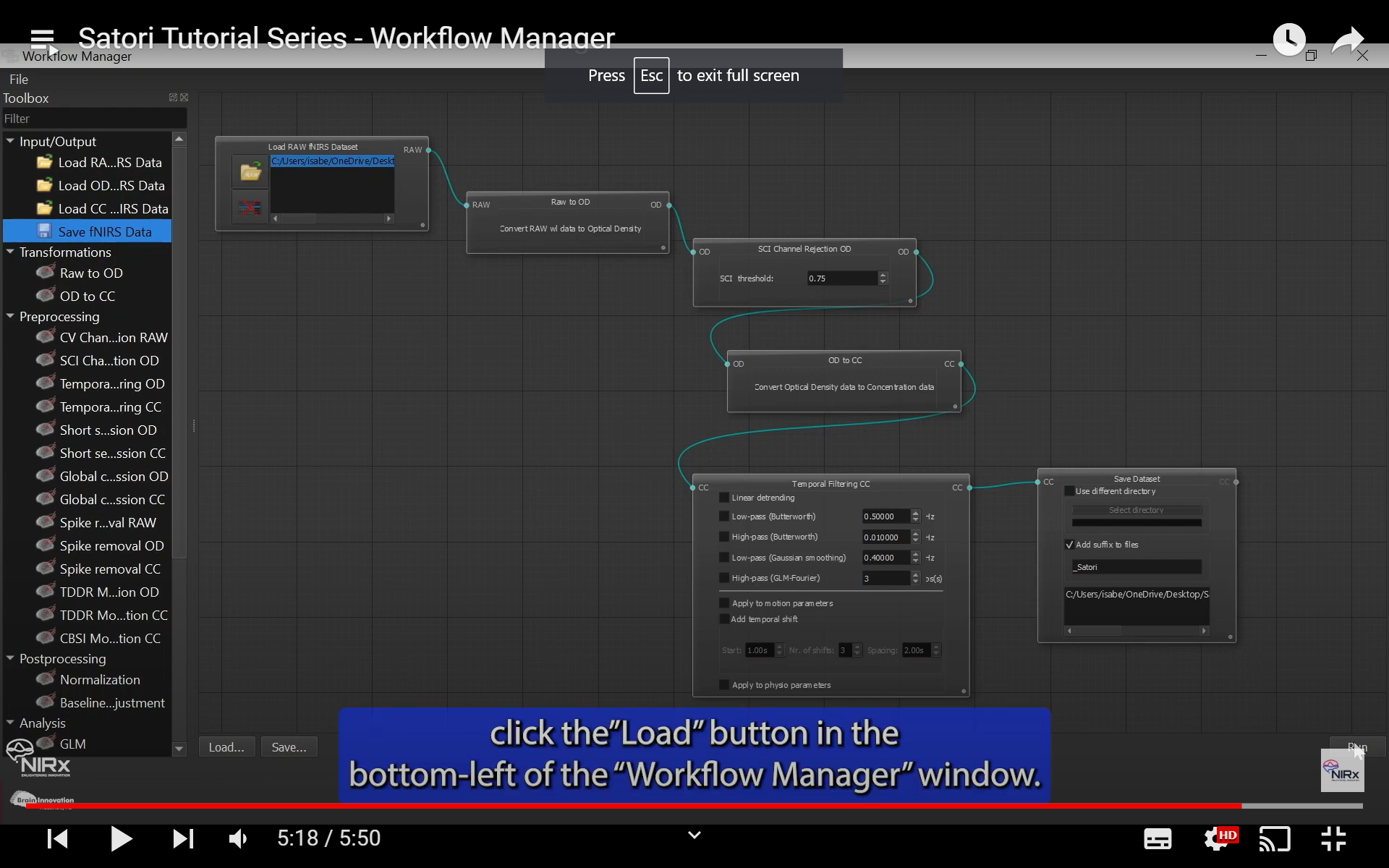
Task: Check Use different directory option
Action: 1069,491
